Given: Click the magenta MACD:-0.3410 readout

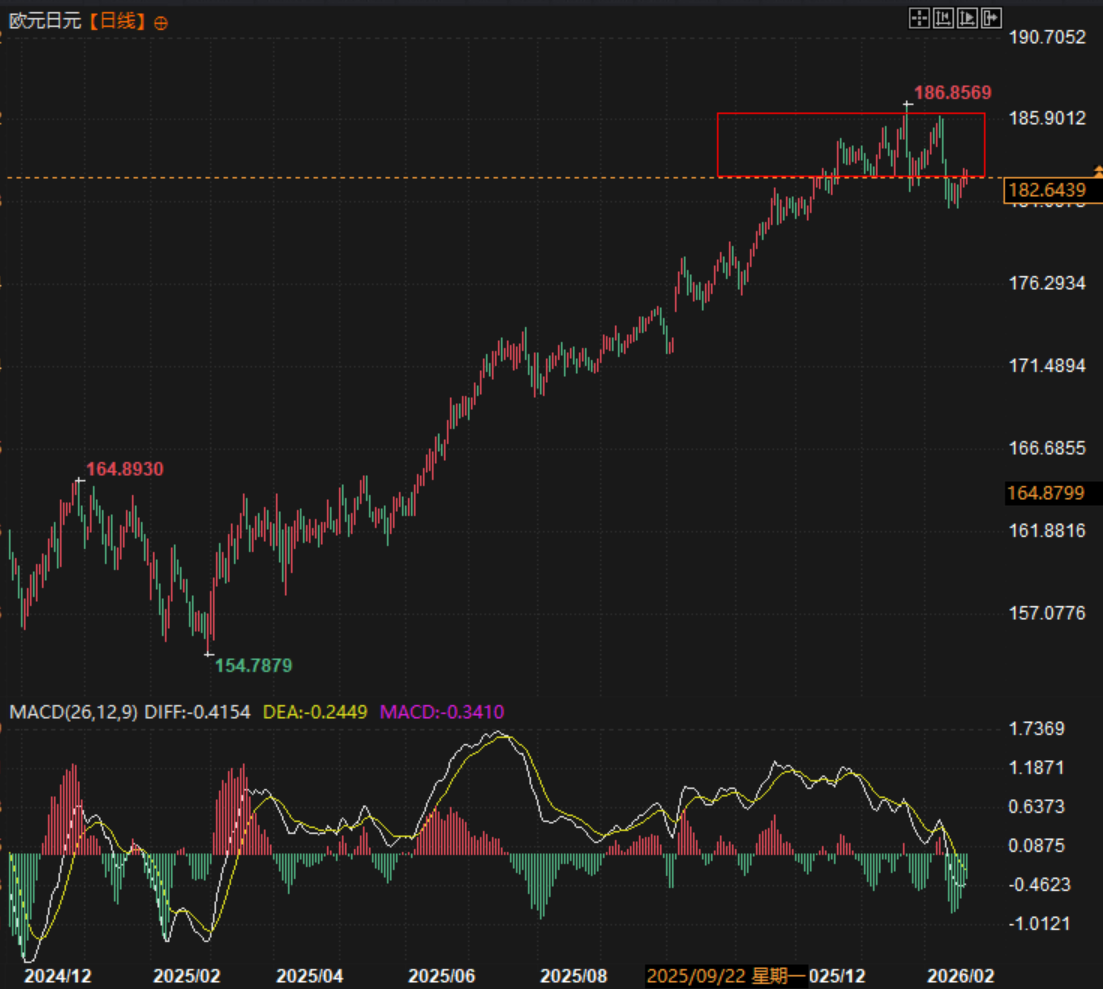Looking at the screenshot, I should click(442, 712).
